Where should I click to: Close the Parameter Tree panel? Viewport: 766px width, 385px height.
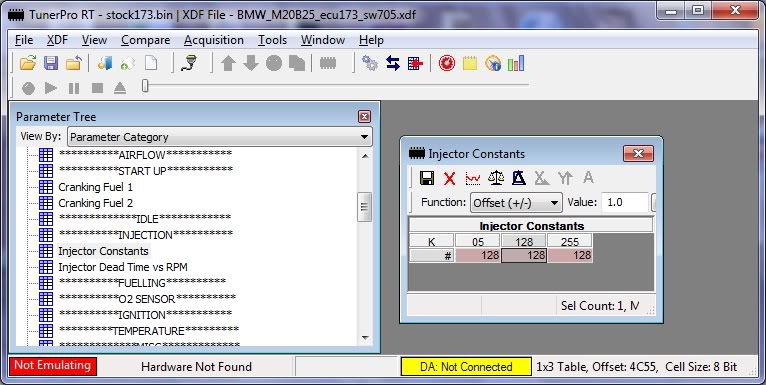pyautogui.click(x=364, y=116)
